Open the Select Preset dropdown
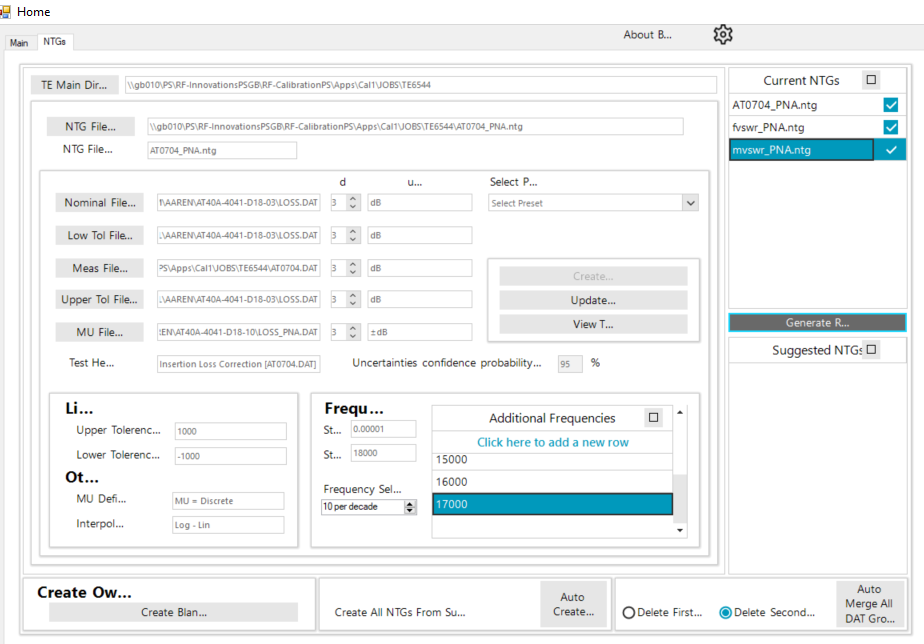 [593, 203]
